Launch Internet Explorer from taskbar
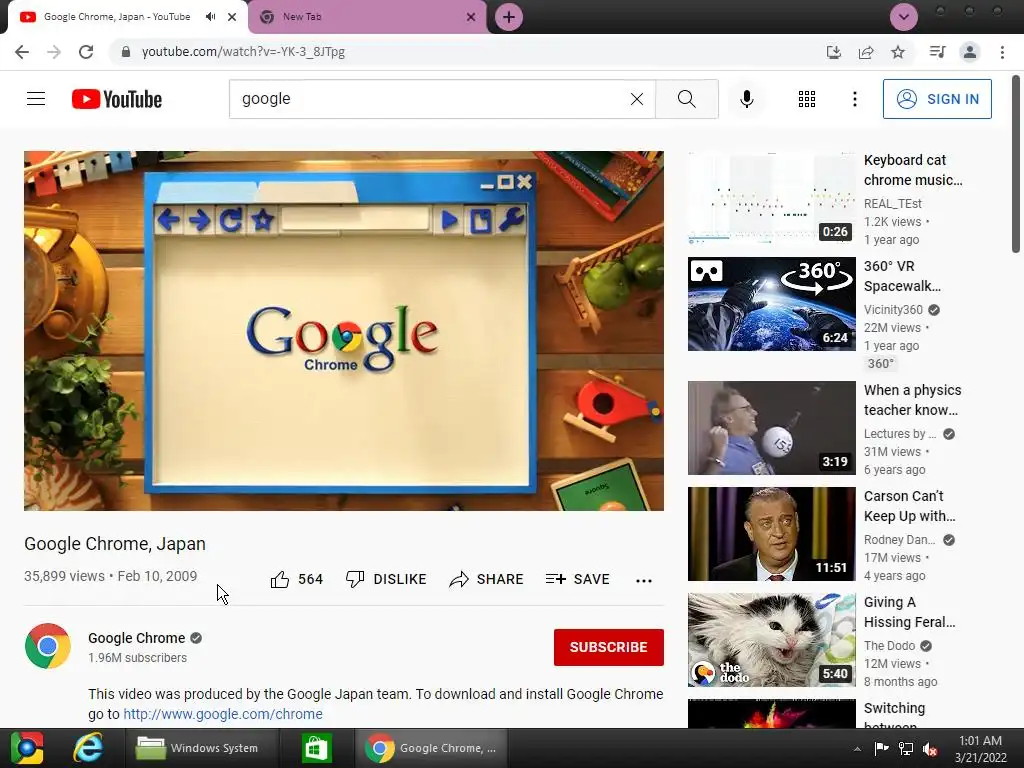 click(x=88, y=748)
